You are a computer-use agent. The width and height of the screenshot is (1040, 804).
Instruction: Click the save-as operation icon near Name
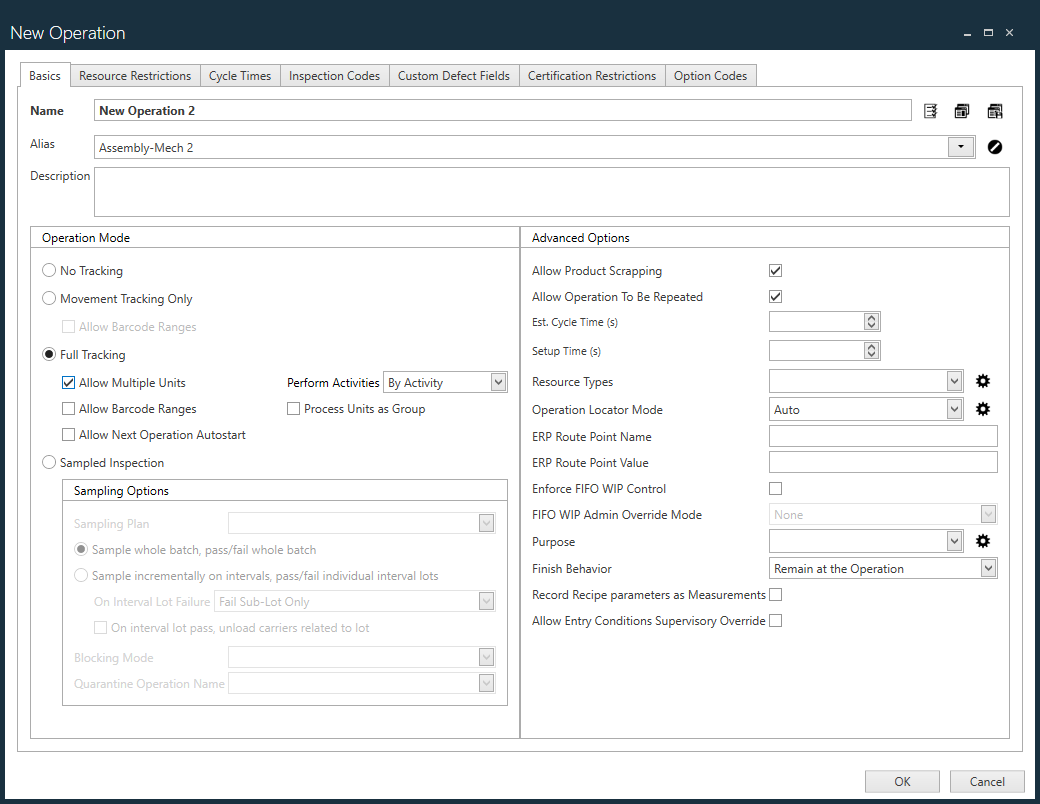(x=995, y=110)
